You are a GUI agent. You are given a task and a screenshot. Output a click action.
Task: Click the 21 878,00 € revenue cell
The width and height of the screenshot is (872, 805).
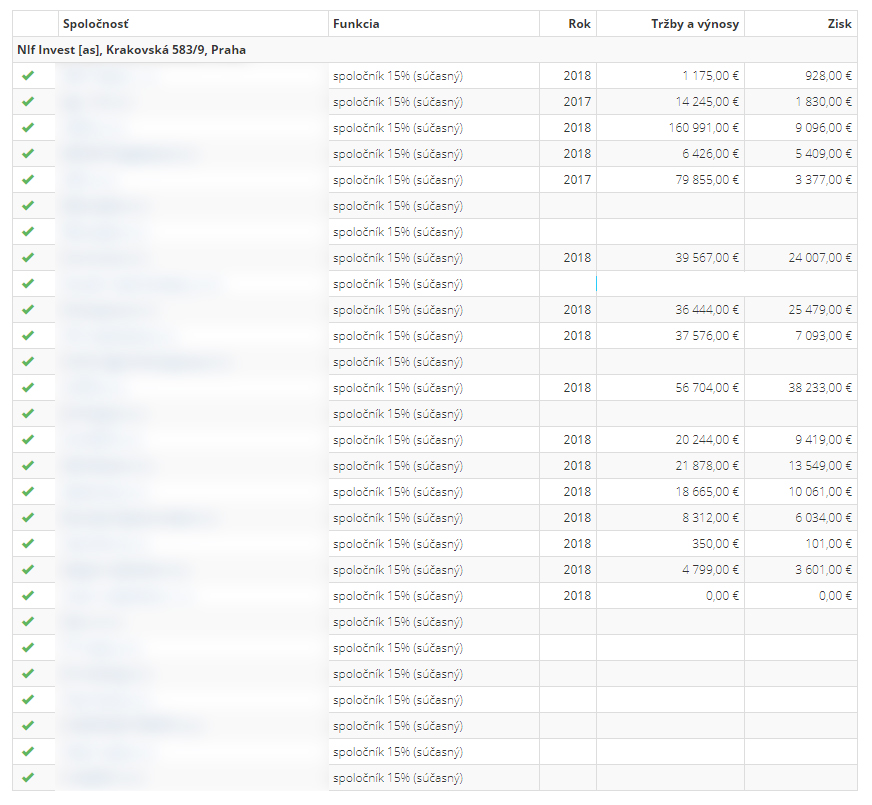[x=707, y=466]
